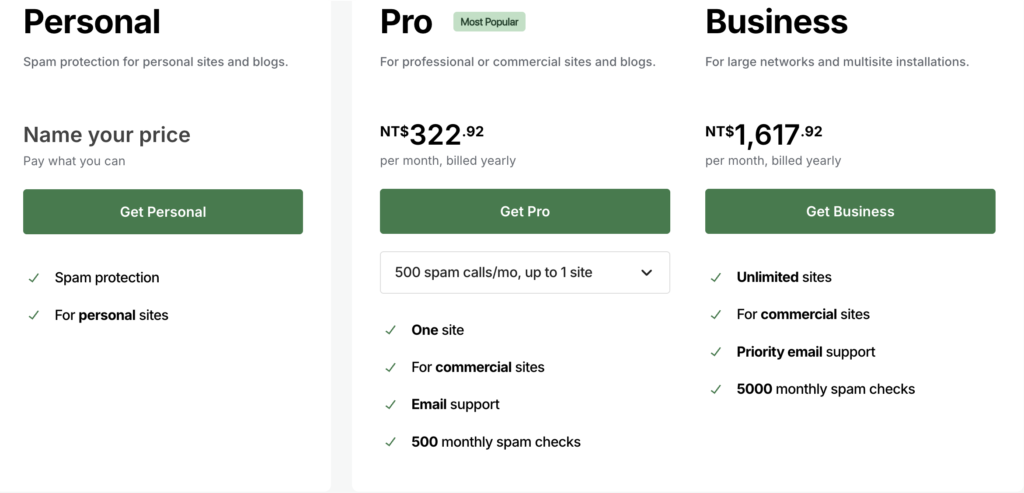
Task: Click the Most Popular badge
Action: (x=489, y=22)
